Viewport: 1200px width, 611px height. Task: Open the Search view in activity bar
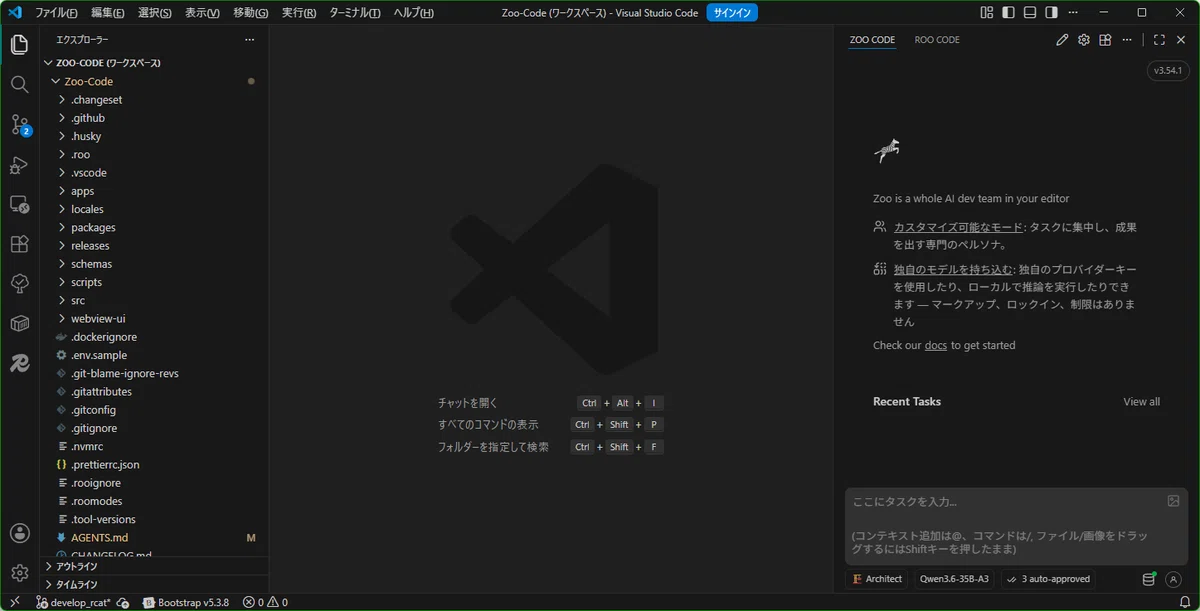pyautogui.click(x=19, y=85)
